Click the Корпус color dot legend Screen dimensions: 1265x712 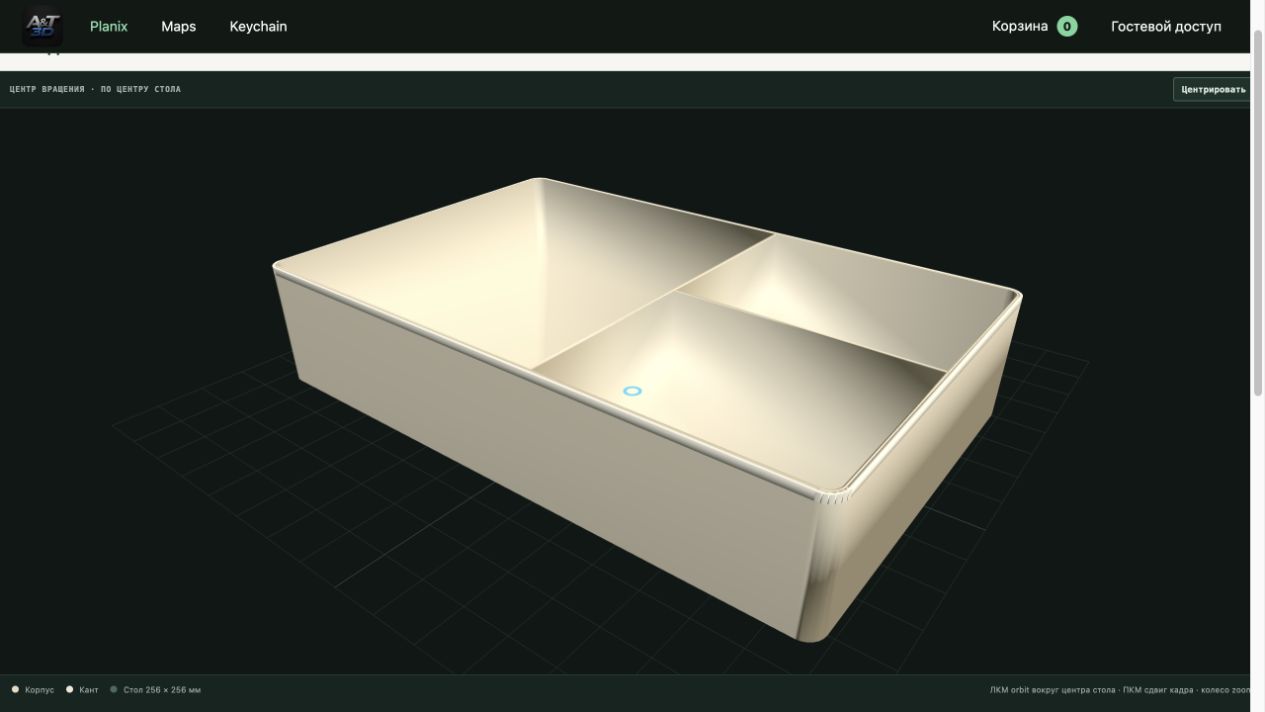click(15, 689)
